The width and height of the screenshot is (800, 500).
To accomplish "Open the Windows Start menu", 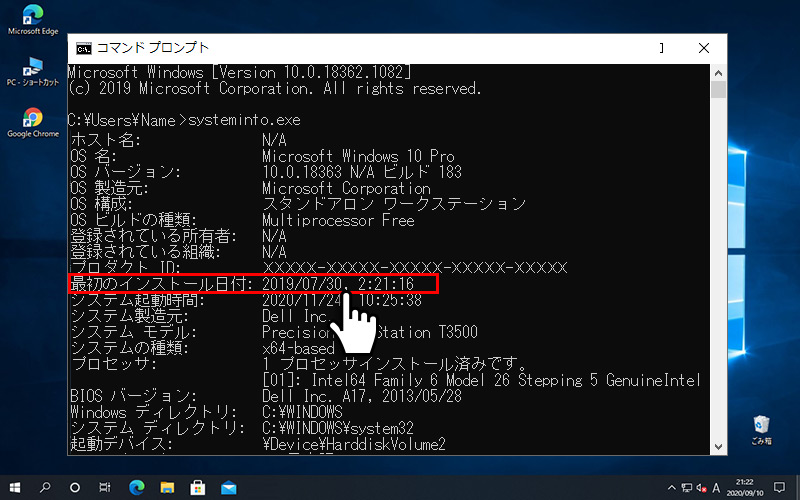I will click(15, 487).
